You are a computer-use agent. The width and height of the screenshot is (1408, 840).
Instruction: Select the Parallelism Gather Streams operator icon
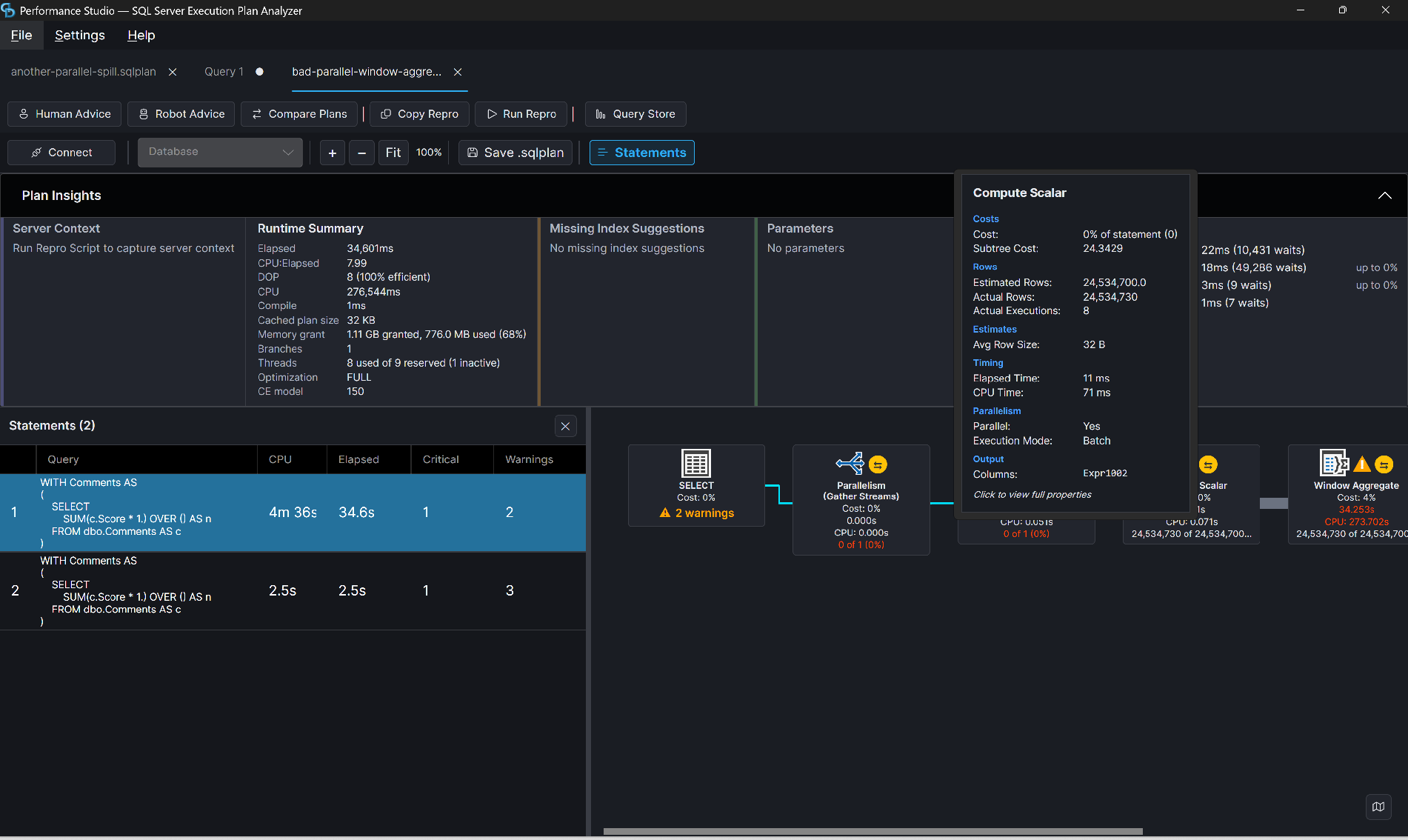click(x=850, y=464)
